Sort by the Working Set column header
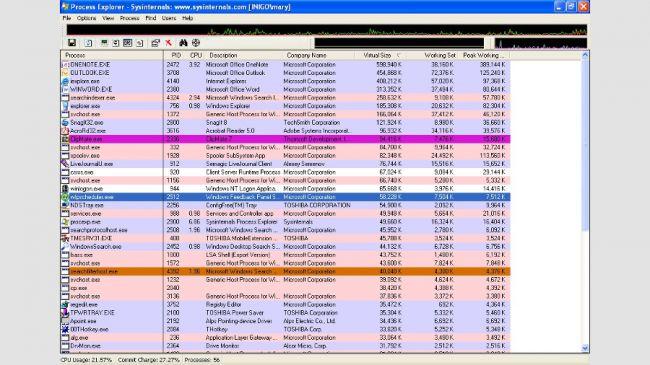 click(x=431, y=55)
